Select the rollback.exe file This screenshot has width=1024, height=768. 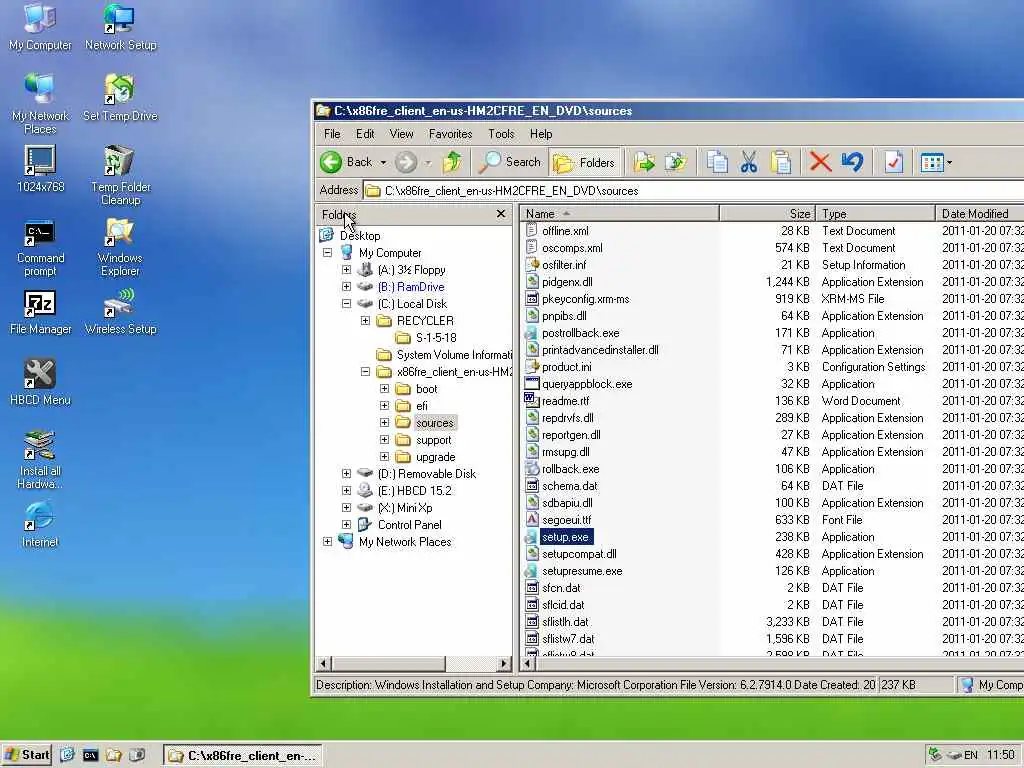click(570, 469)
